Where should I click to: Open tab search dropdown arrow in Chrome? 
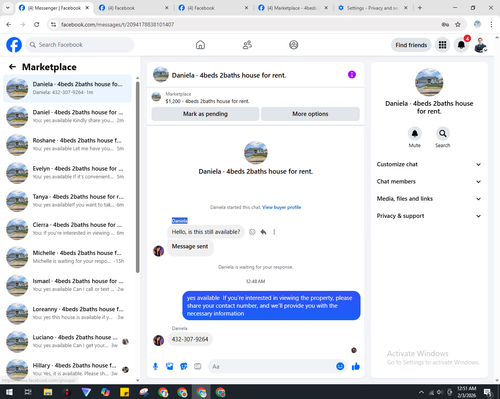tap(7, 8)
